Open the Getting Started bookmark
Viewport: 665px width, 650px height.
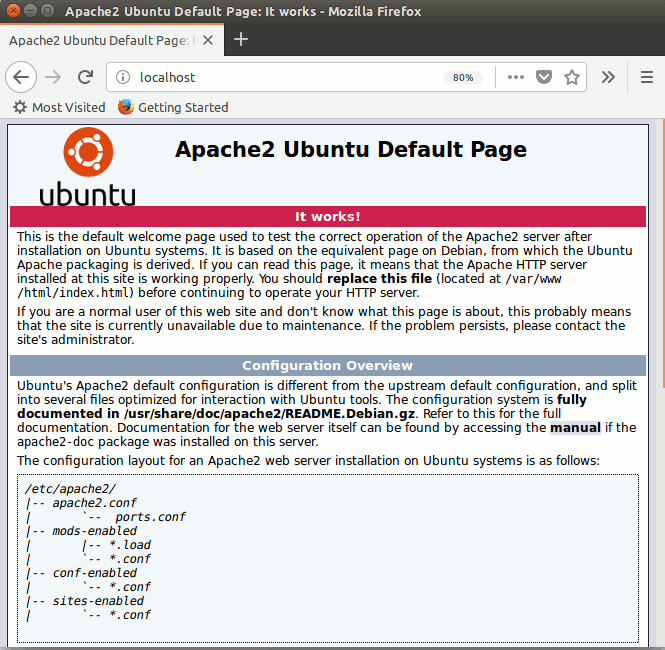click(173, 107)
